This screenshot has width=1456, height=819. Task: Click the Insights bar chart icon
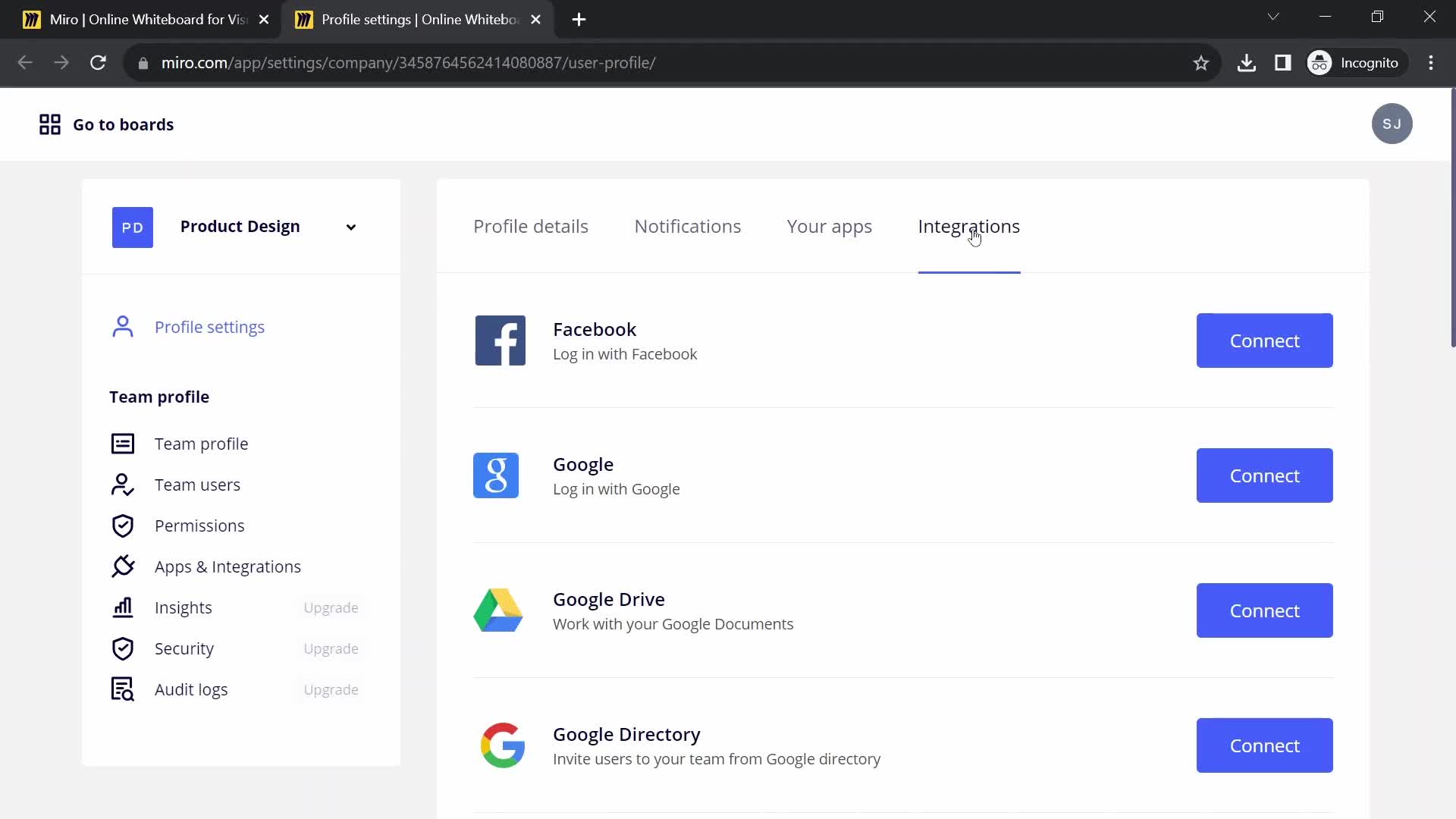click(x=123, y=607)
